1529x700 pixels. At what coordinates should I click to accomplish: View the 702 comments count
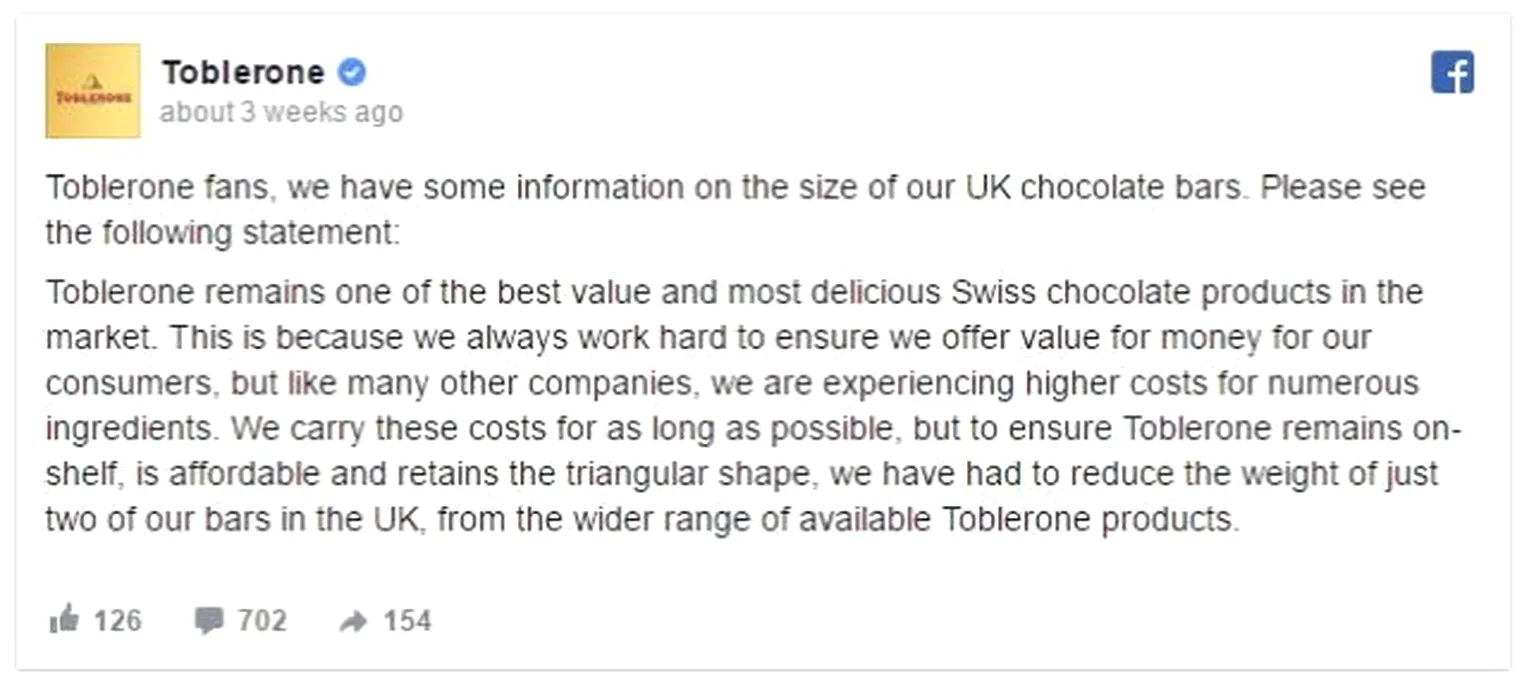pos(262,621)
